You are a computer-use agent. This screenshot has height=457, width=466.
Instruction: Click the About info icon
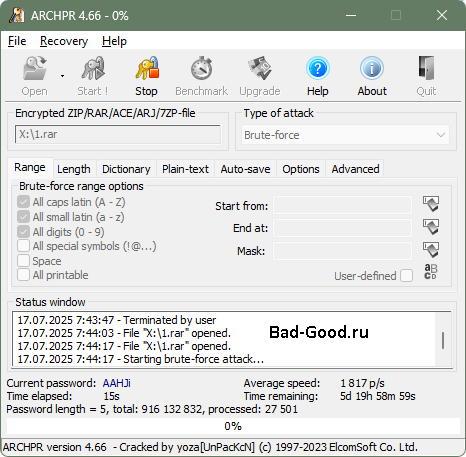372,68
